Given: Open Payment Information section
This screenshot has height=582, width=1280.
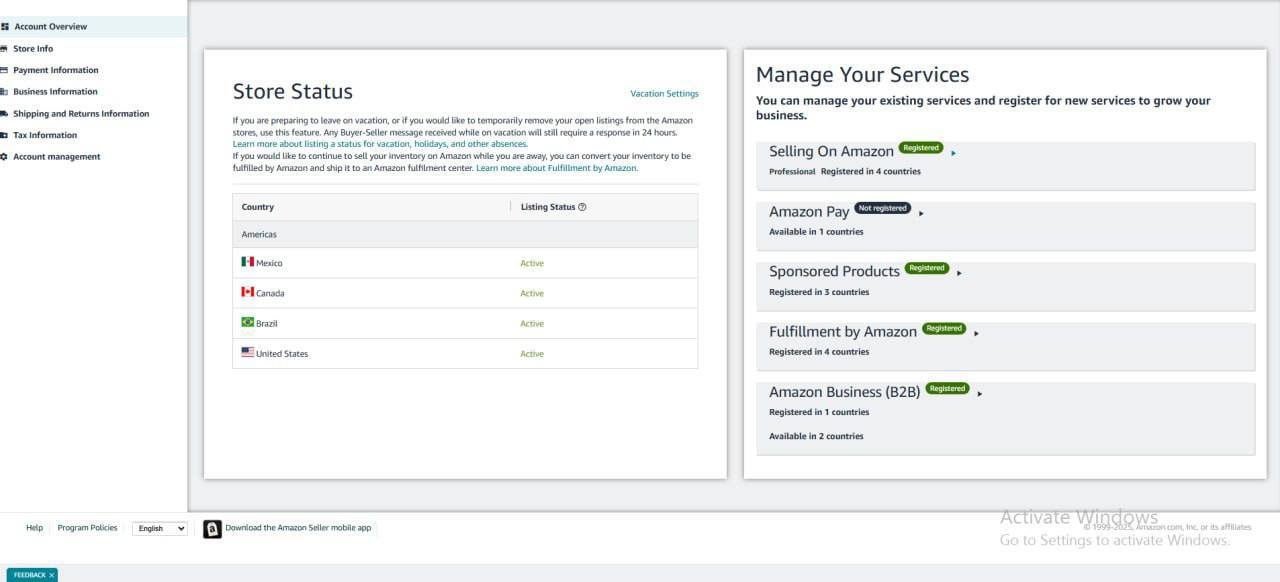Looking at the screenshot, I should click(56, 70).
